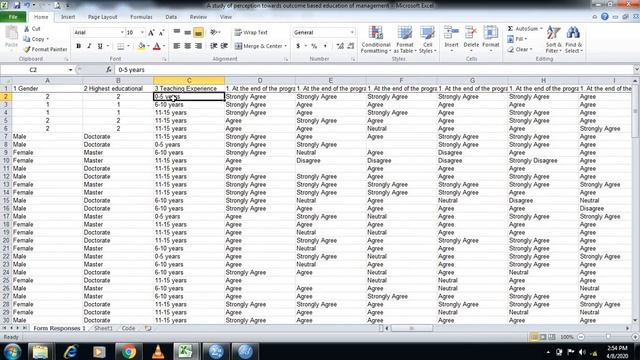This screenshot has height=360, width=640.
Task: Toggle Bold formatting
Action: (78, 46)
